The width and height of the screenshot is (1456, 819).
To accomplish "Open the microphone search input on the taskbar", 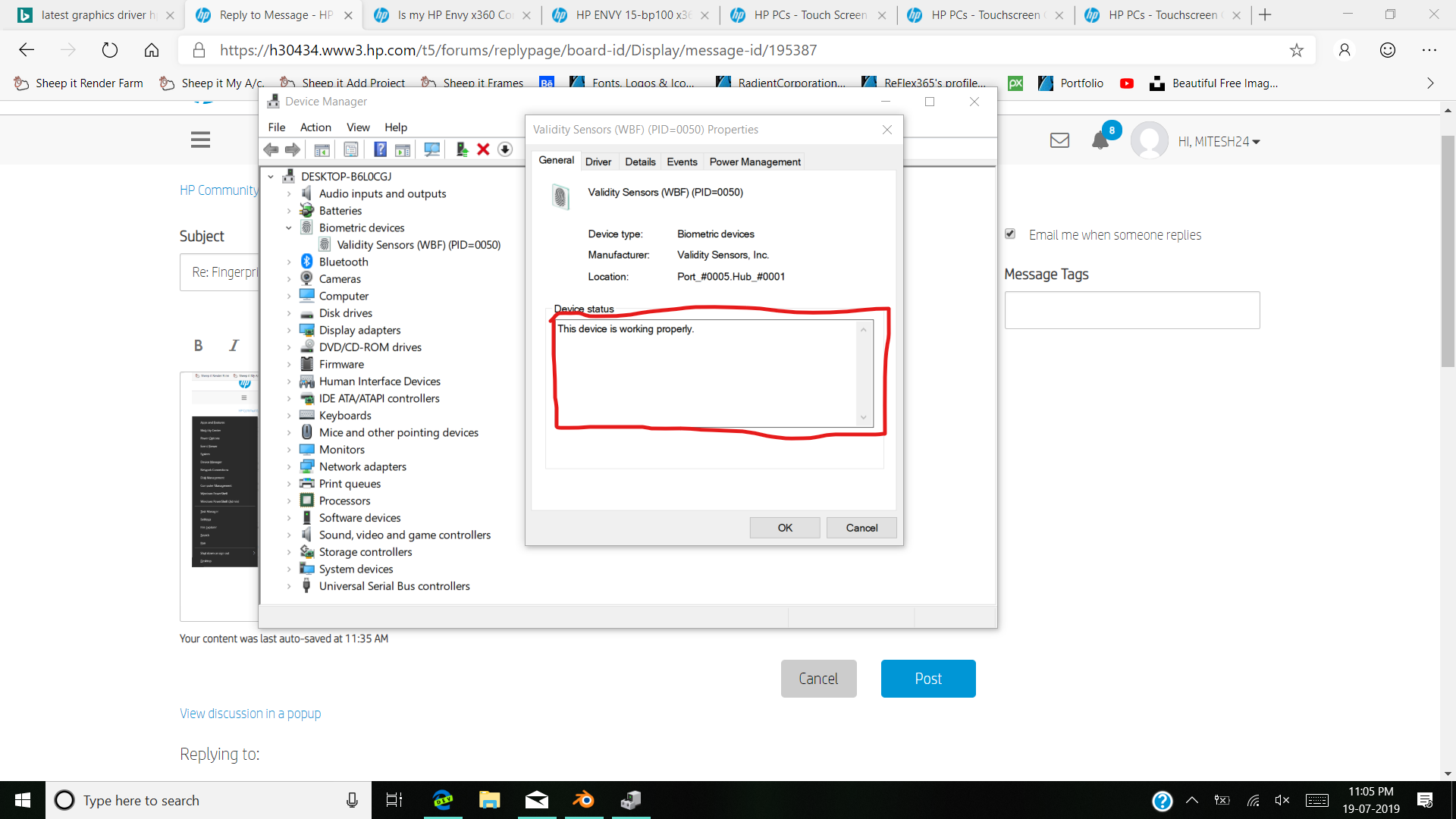I will (351, 800).
